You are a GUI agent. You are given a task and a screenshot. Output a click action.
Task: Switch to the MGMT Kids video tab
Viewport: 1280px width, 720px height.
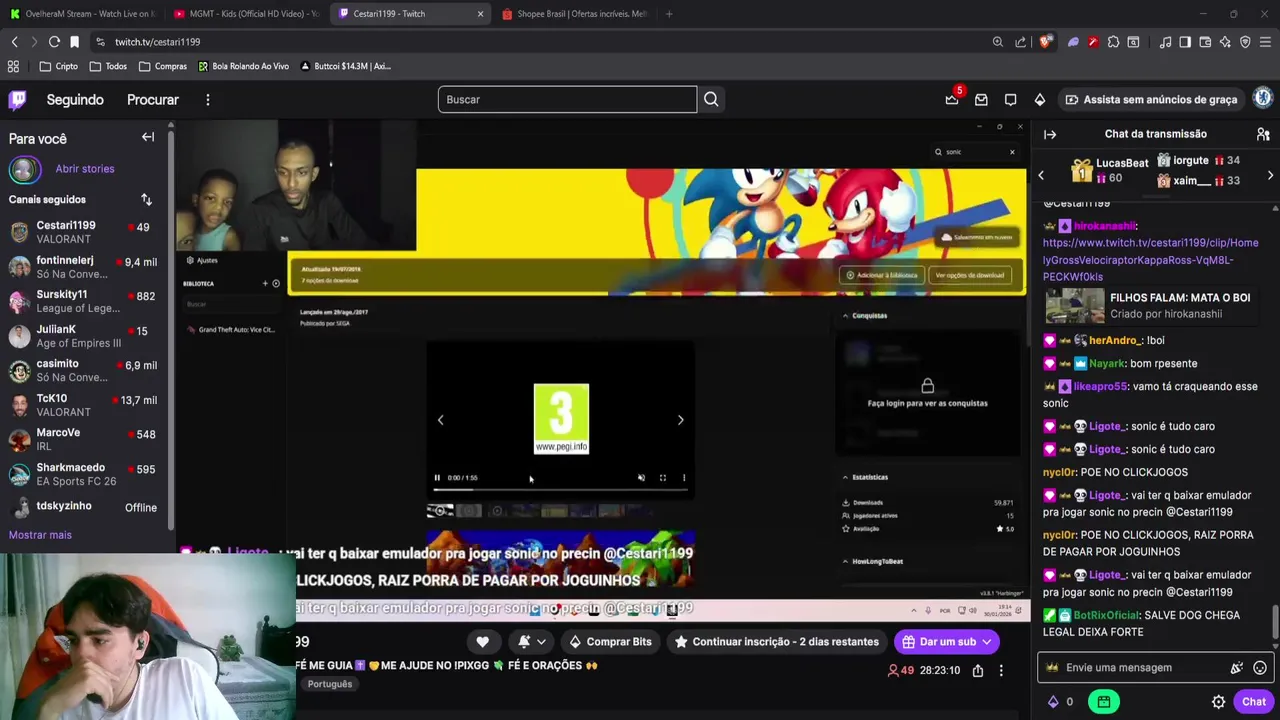245,14
